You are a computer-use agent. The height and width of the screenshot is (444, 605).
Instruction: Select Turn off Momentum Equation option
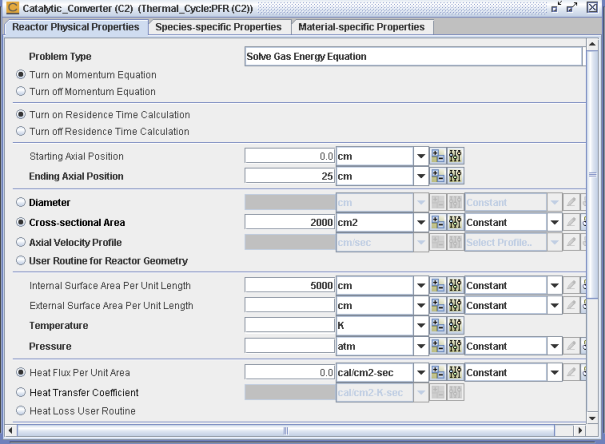(20, 92)
